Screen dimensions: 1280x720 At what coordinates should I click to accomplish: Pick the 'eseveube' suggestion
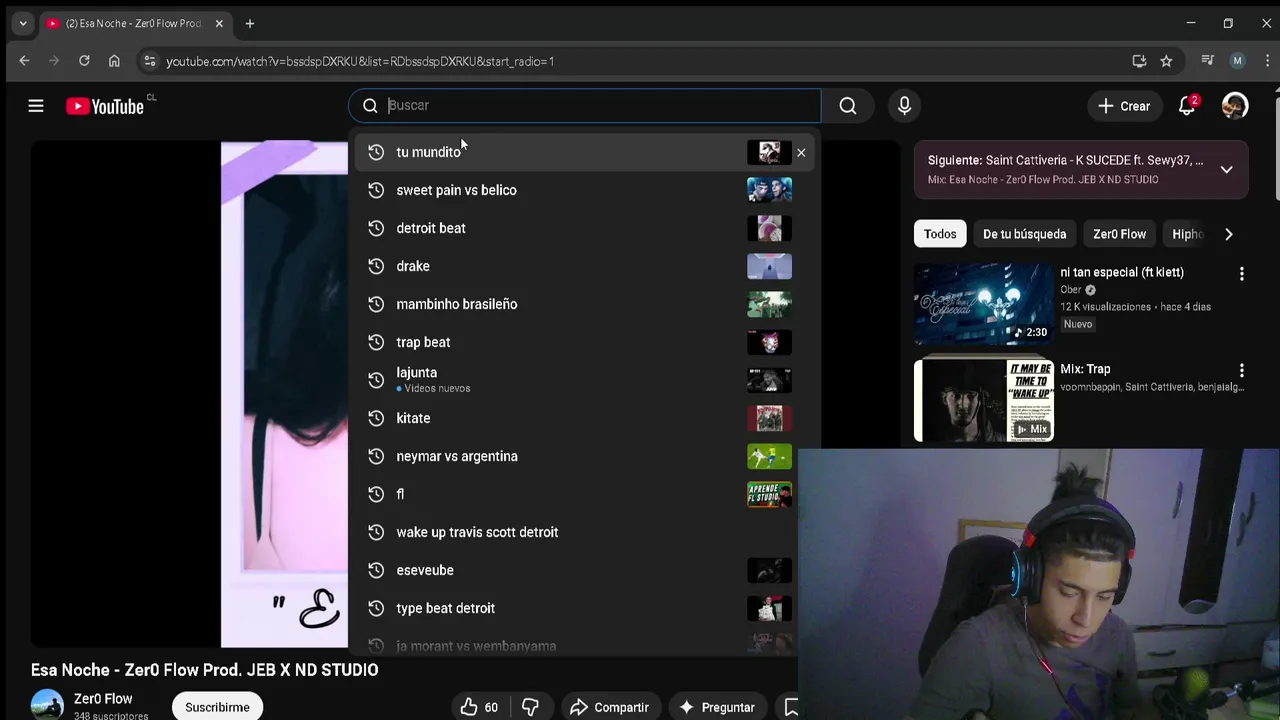click(x=584, y=570)
